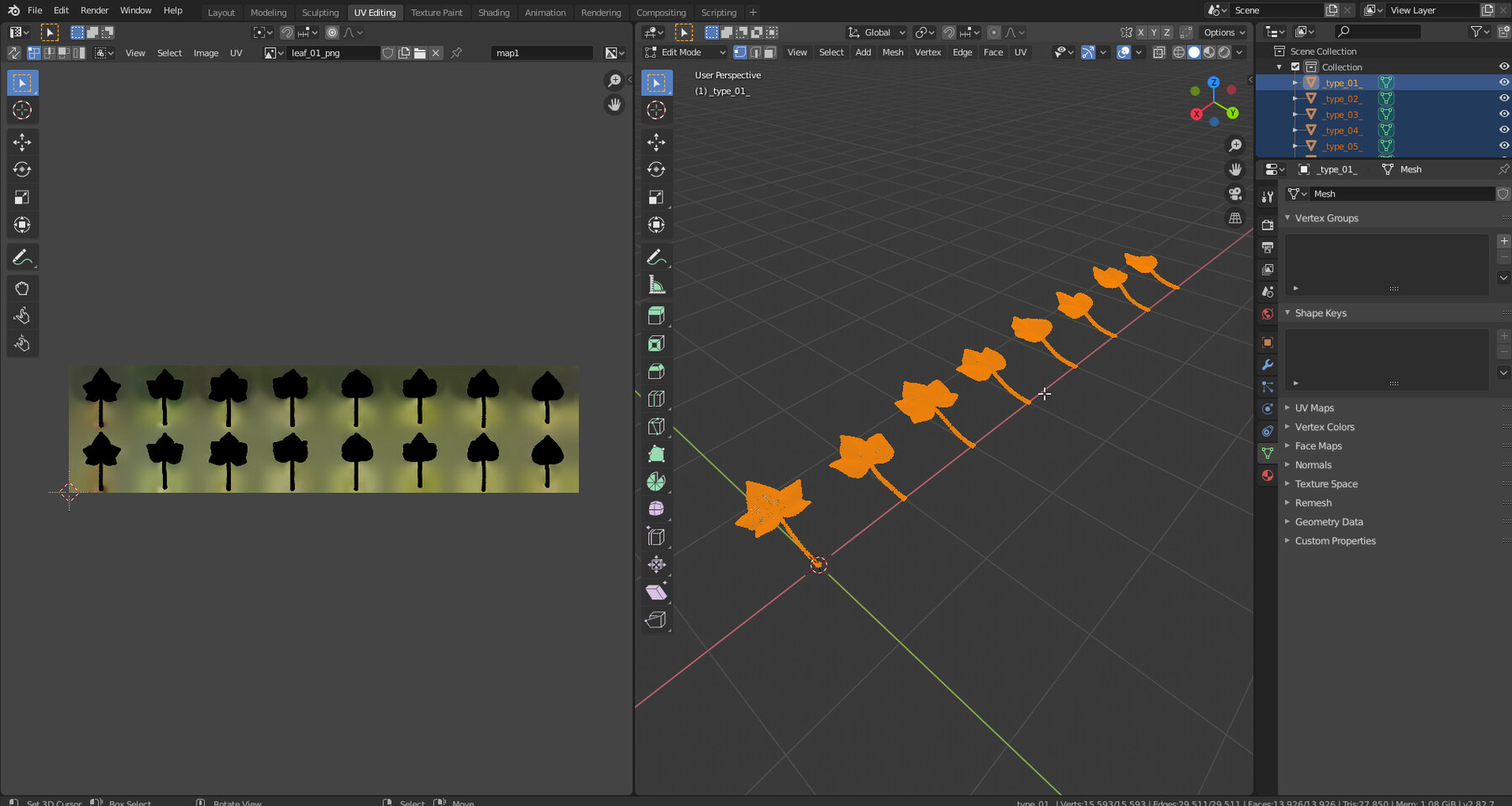Viewport: 1512px width, 806px height.
Task: Open the Render menu
Action: (94, 10)
